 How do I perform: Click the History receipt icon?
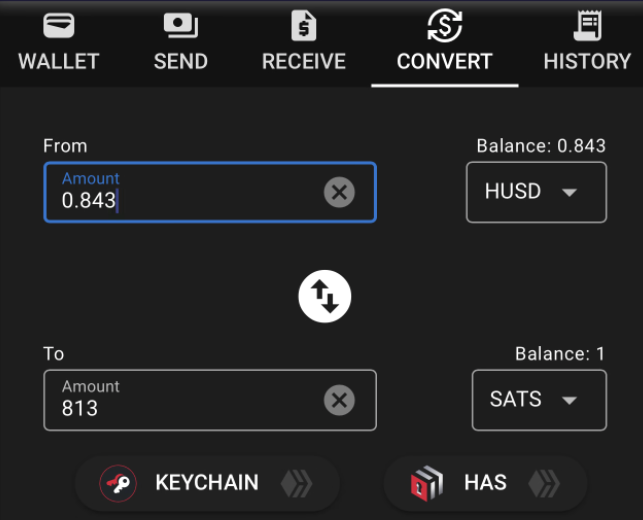tap(587, 26)
